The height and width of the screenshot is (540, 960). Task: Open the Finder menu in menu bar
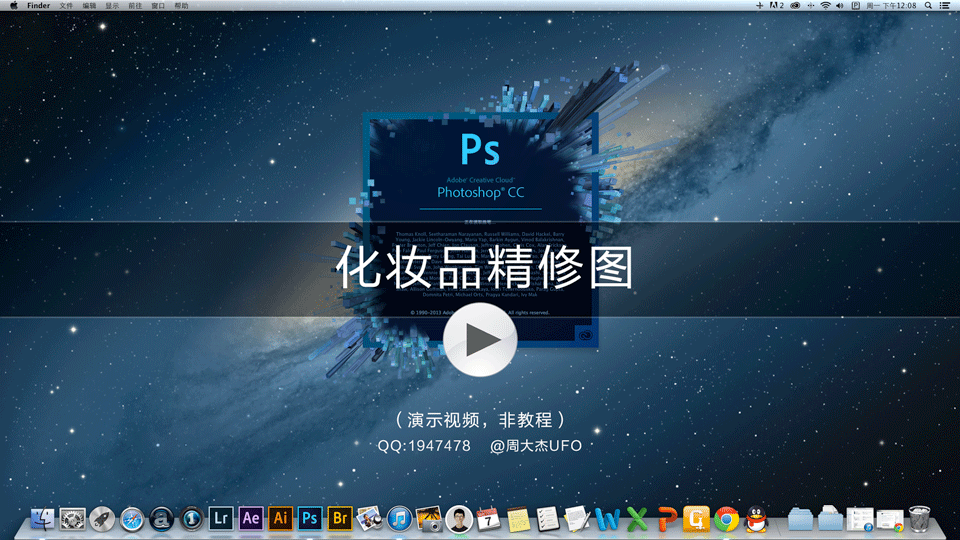[39, 6]
